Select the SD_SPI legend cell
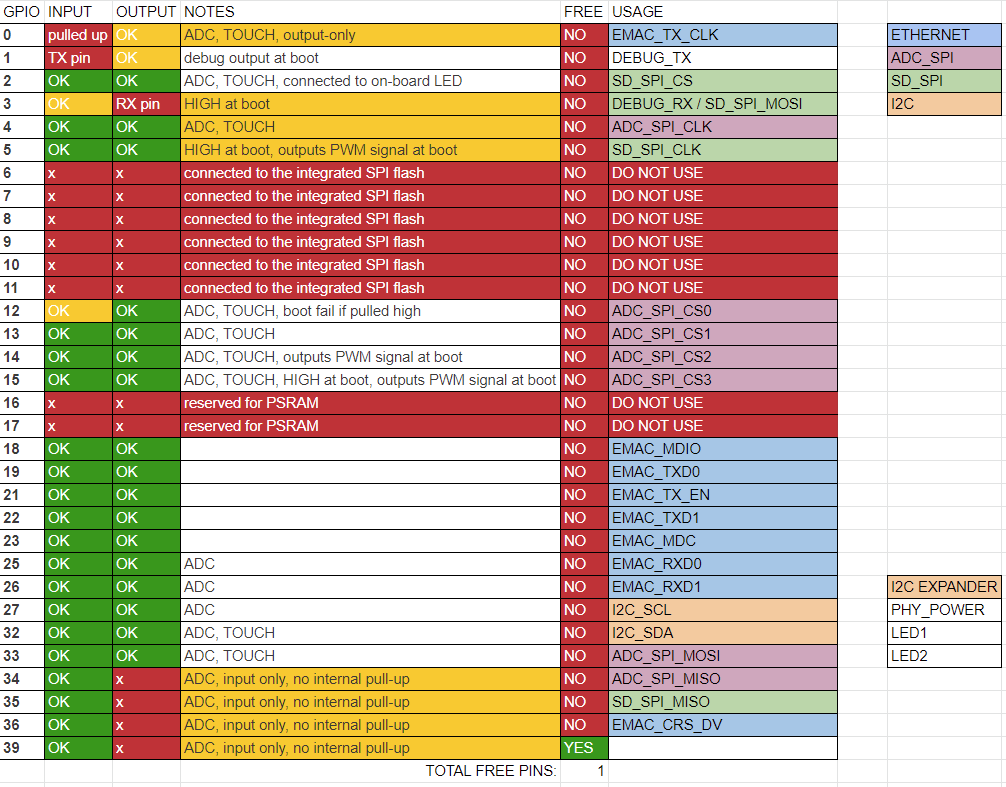Viewport: 1006px width, 787px height. 944,81
